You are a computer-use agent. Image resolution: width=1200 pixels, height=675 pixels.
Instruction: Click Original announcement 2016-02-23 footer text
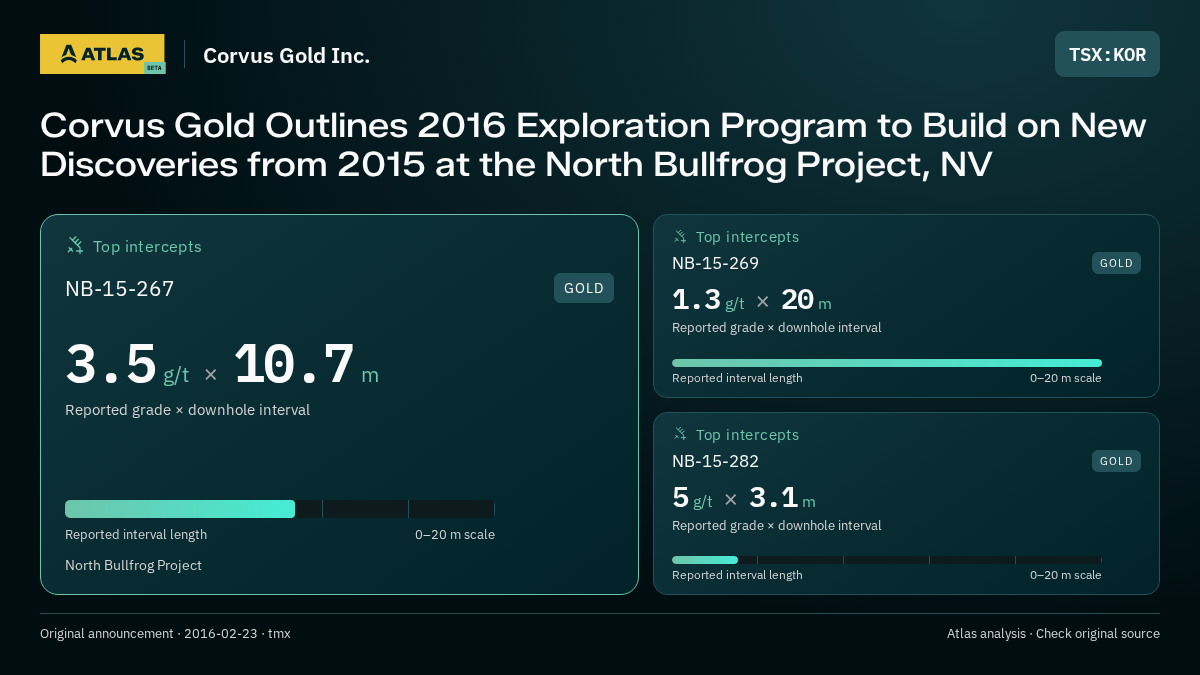[x=165, y=633]
